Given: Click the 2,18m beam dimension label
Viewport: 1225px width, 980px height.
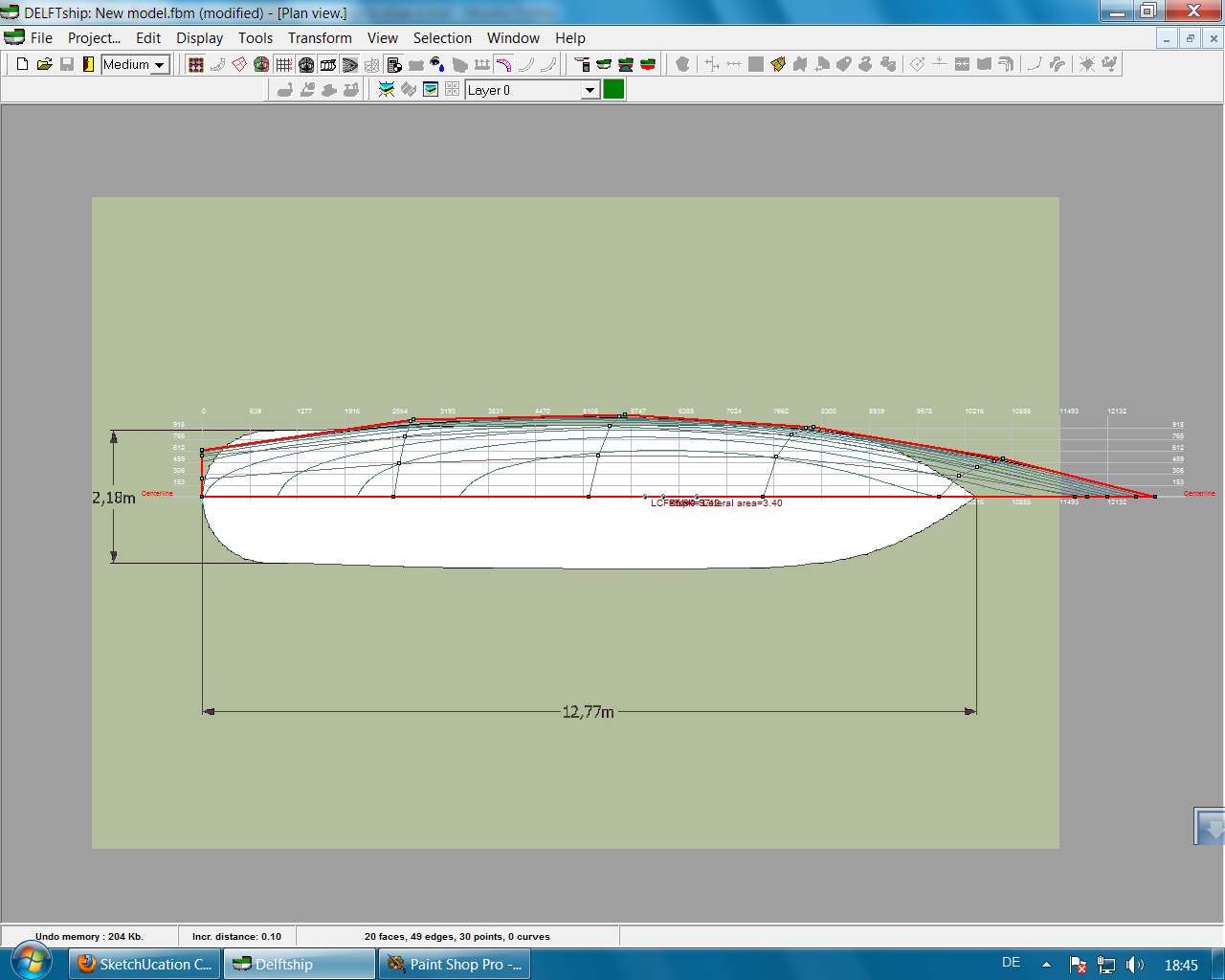Looking at the screenshot, I should (113, 498).
